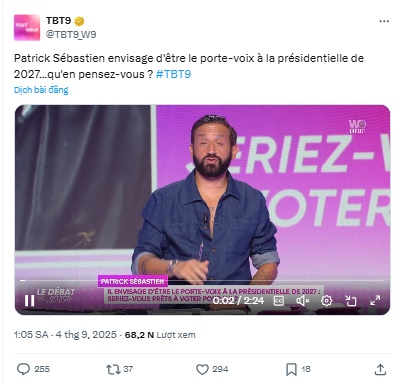The image size is (400, 383).
Task: Repost this tweet
Action: [112, 369]
